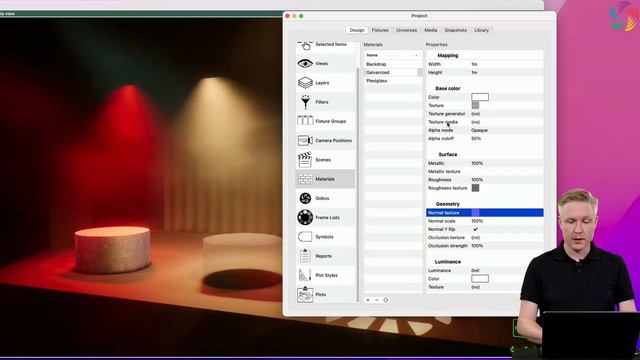Click the Materials brick icon
This screenshot has height=360, width=640.
coord(305,179)
